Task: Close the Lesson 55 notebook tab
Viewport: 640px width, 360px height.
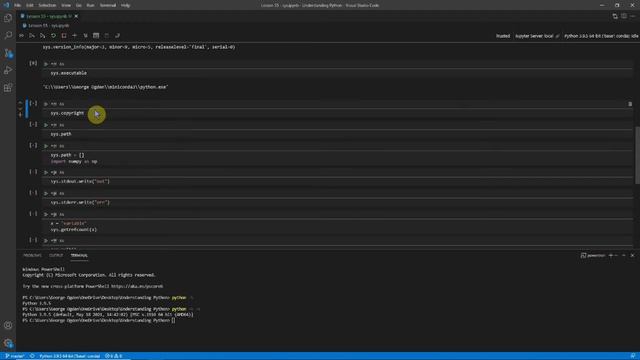Action: (x=76, y=16)
